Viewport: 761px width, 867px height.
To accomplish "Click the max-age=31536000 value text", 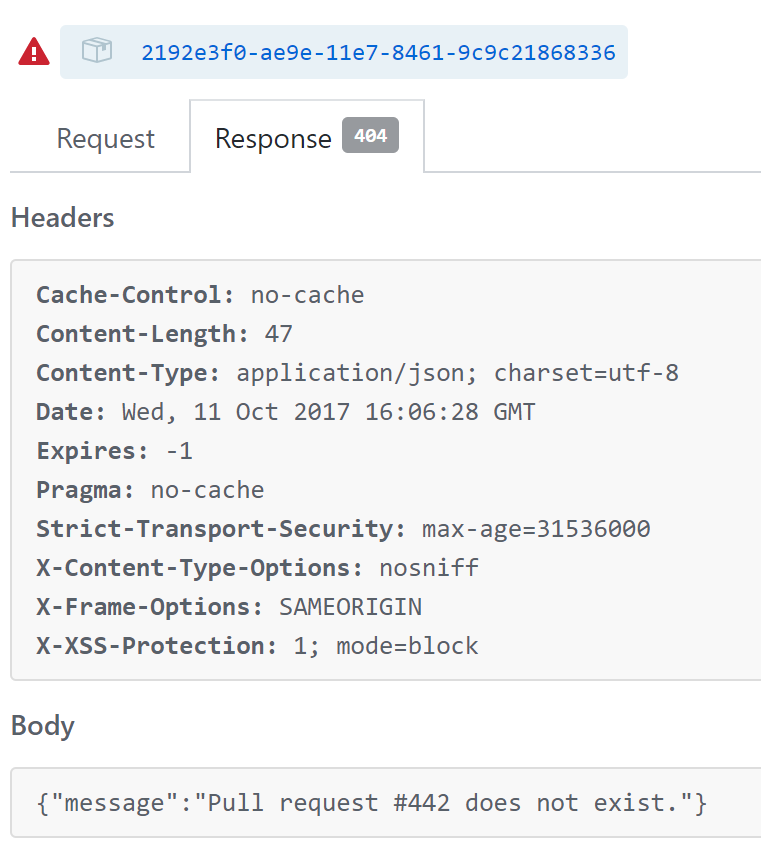I will [536, 529].
